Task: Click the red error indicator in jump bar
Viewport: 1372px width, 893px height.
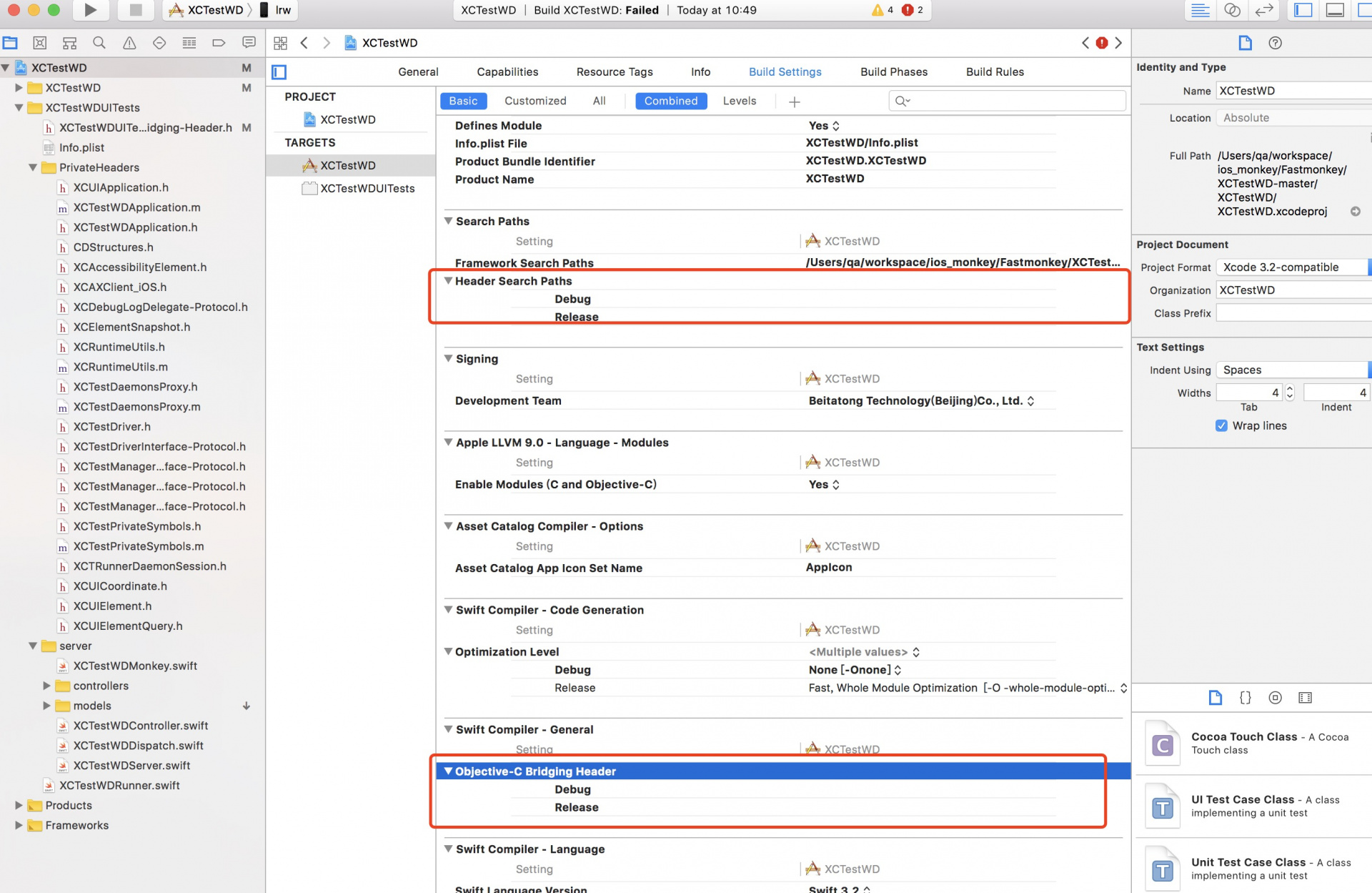Action: point(1102,43)
